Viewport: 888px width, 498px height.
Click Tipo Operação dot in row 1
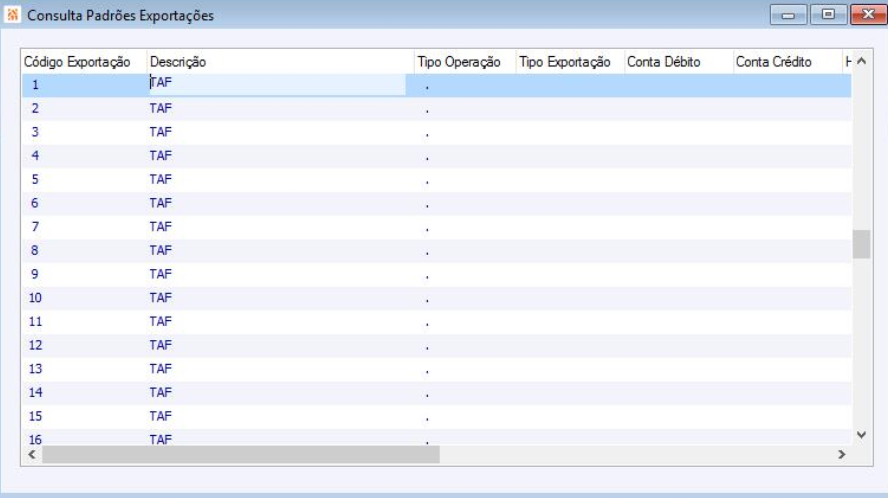click(427, 88)
